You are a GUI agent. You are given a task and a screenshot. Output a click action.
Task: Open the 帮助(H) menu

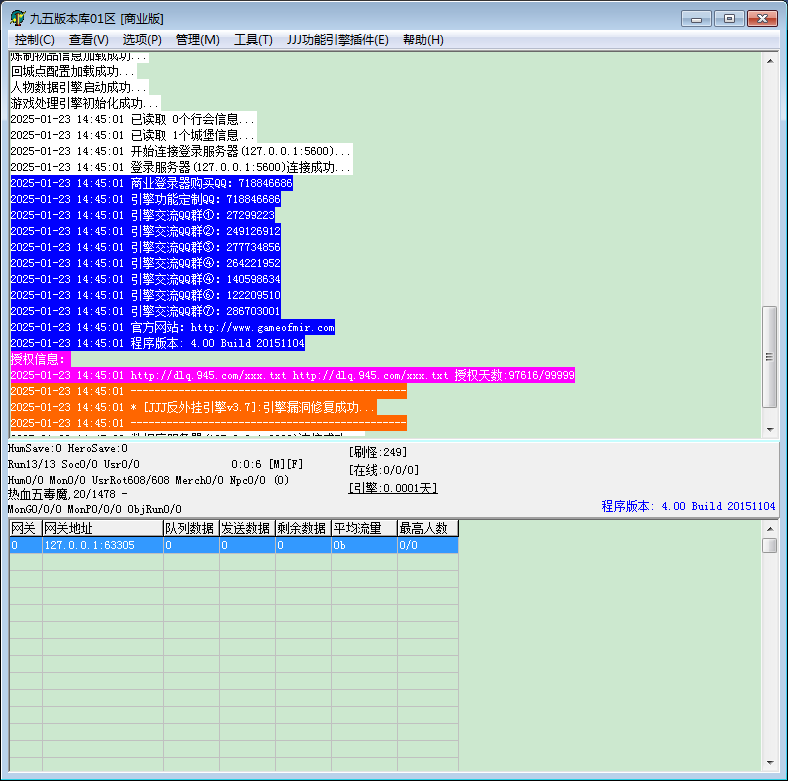(x=423, y=40)
